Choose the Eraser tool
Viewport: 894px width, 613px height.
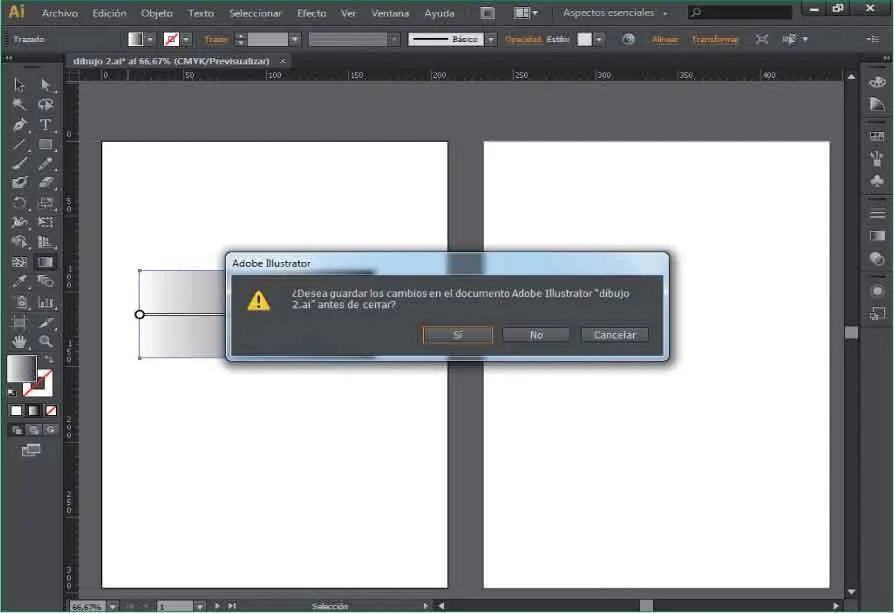tap(46, 183)
